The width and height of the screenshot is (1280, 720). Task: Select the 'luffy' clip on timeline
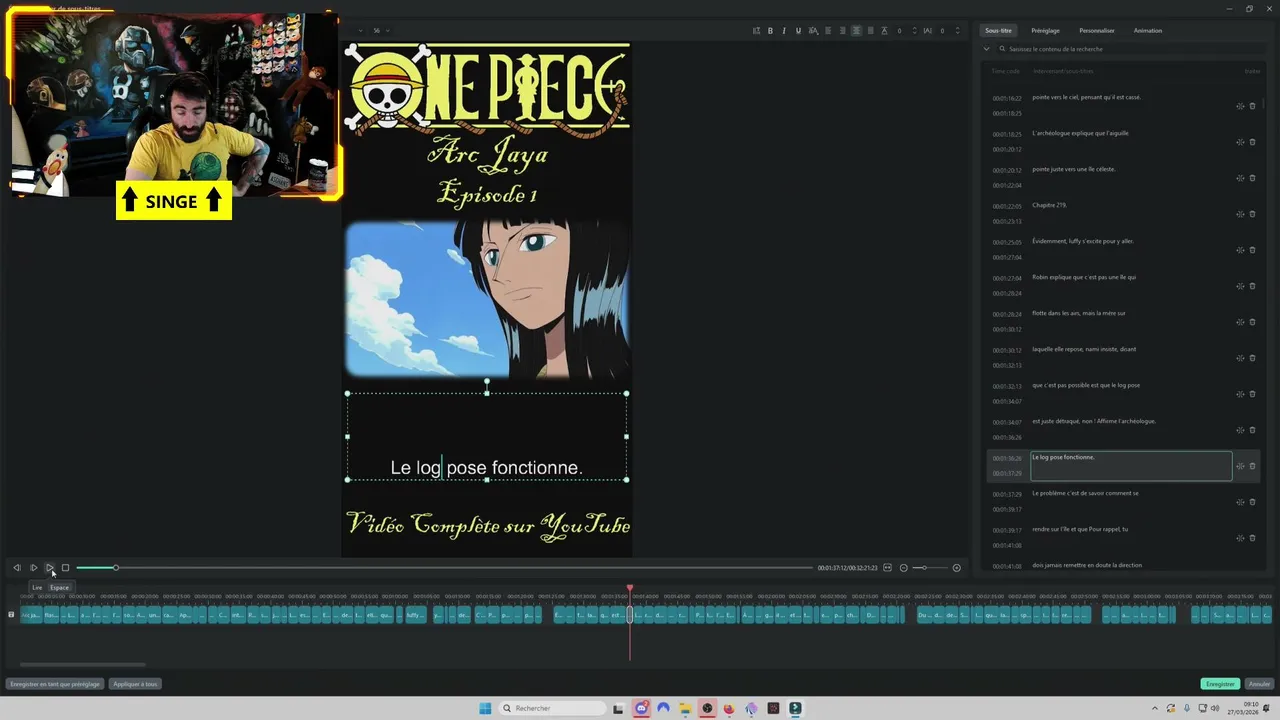415,615
